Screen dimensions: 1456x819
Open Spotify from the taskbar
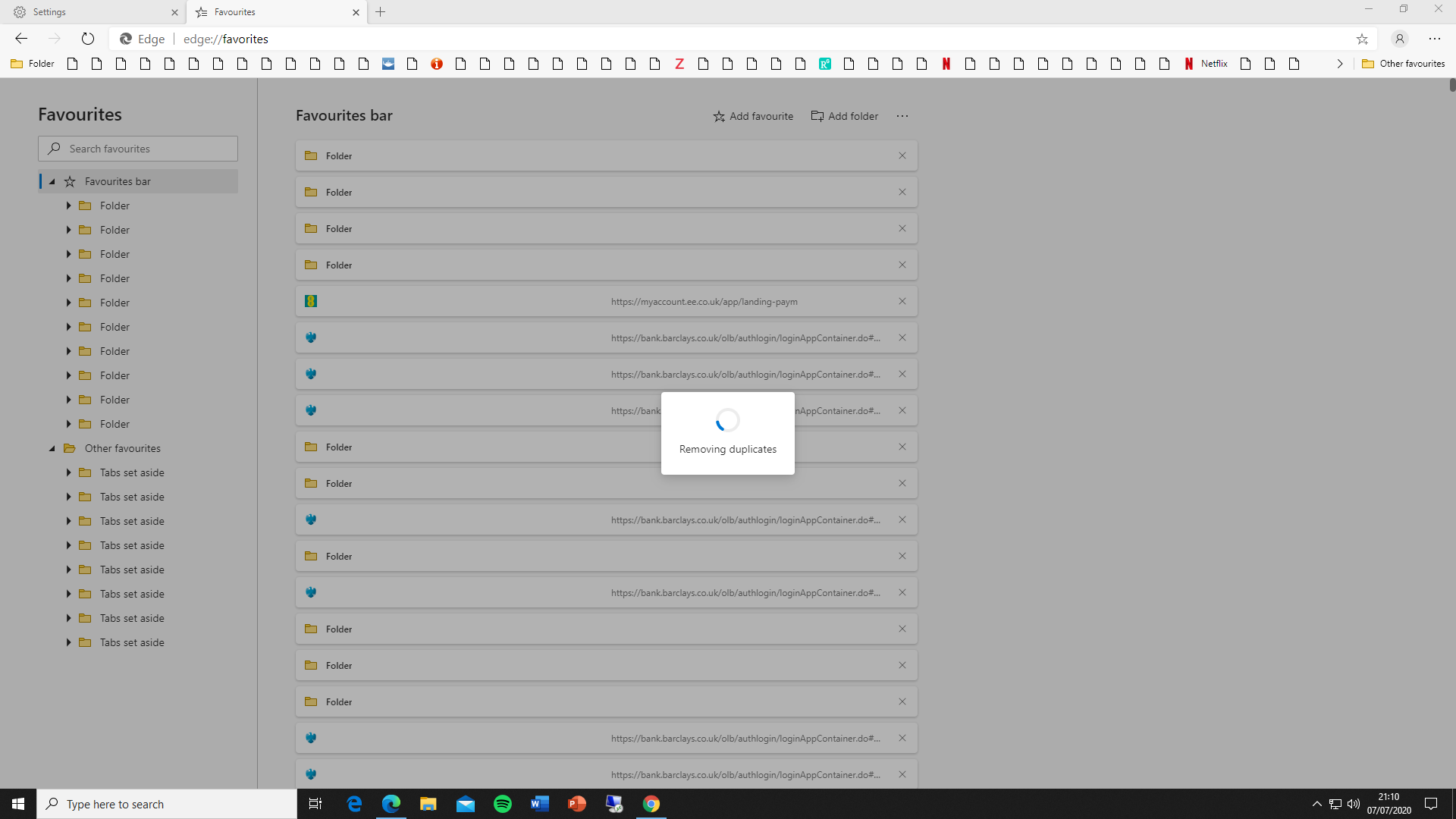503,804
